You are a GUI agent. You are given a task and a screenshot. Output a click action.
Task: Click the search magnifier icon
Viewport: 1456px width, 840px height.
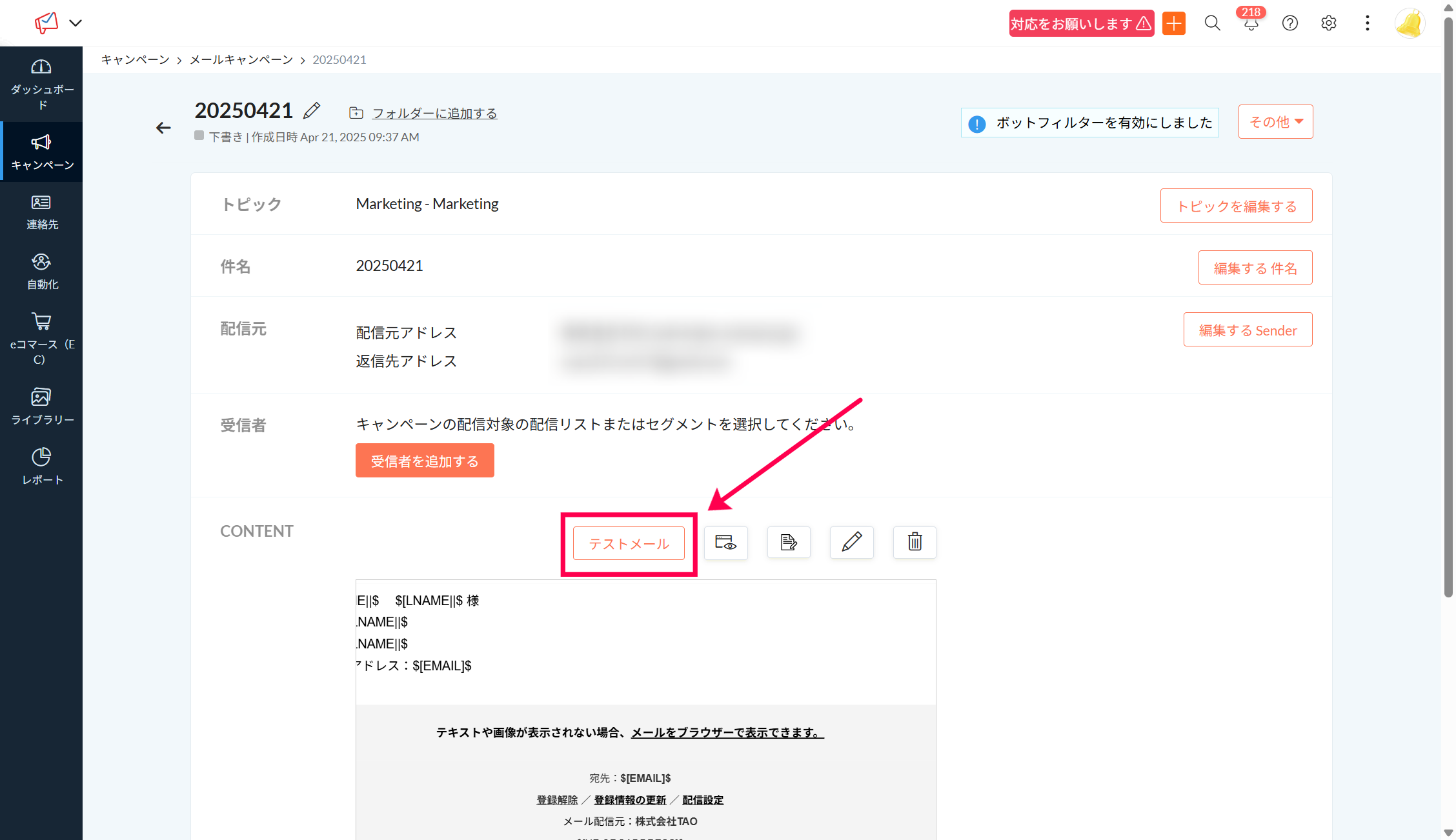click(x=1212, y=24)
